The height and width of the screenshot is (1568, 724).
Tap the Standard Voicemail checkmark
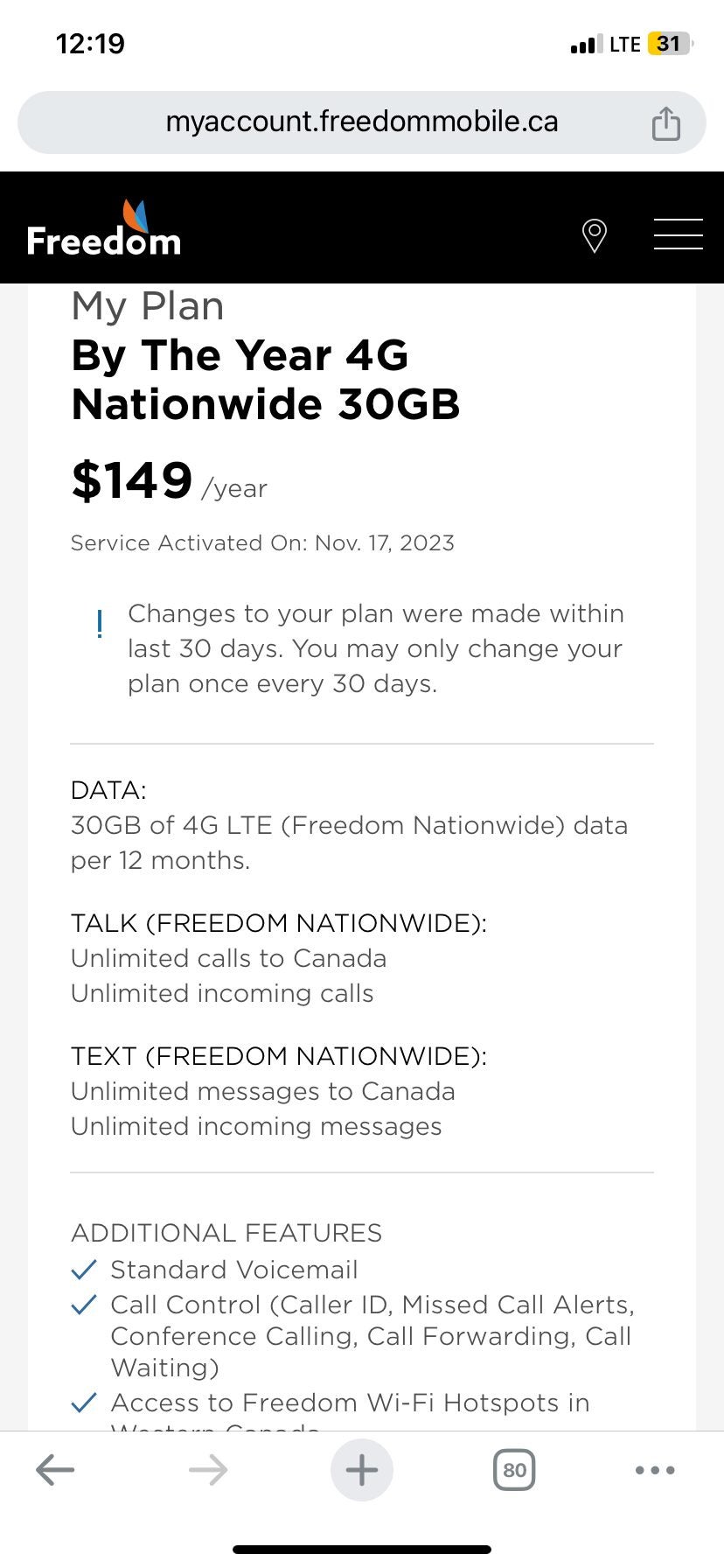[x=85, y=1269]
